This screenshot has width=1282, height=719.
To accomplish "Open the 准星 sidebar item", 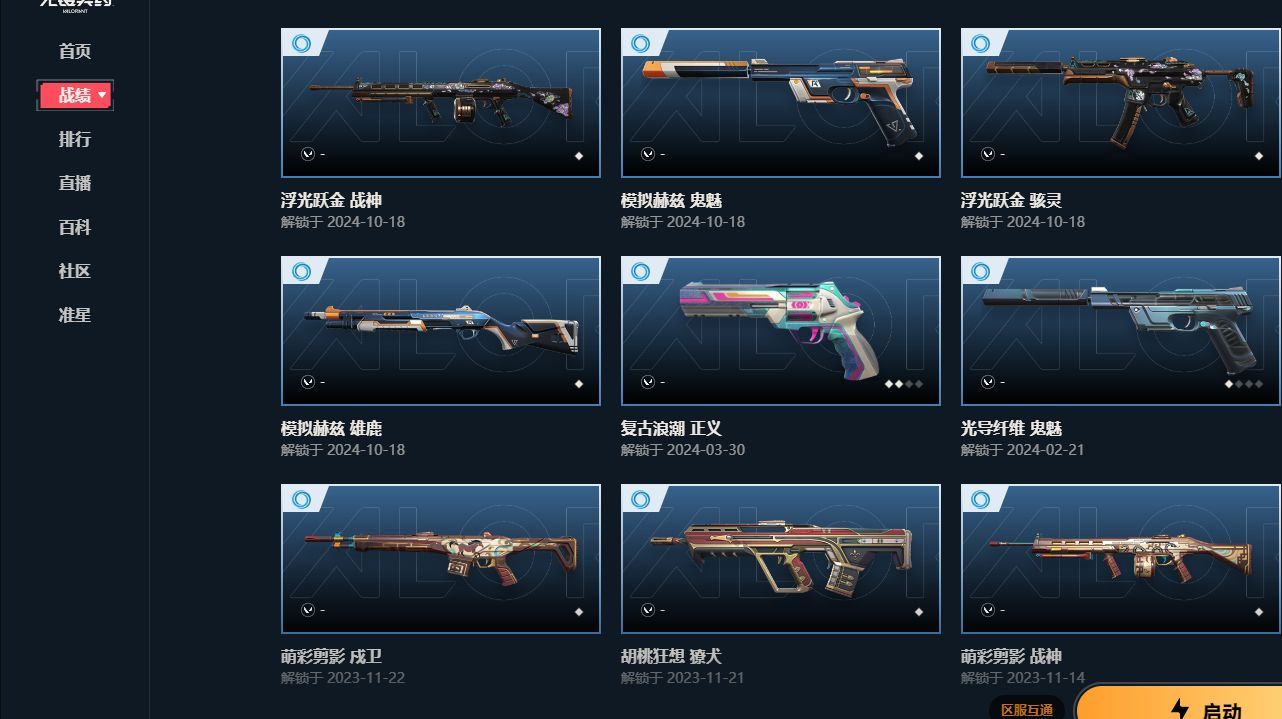I will point(75,315).
